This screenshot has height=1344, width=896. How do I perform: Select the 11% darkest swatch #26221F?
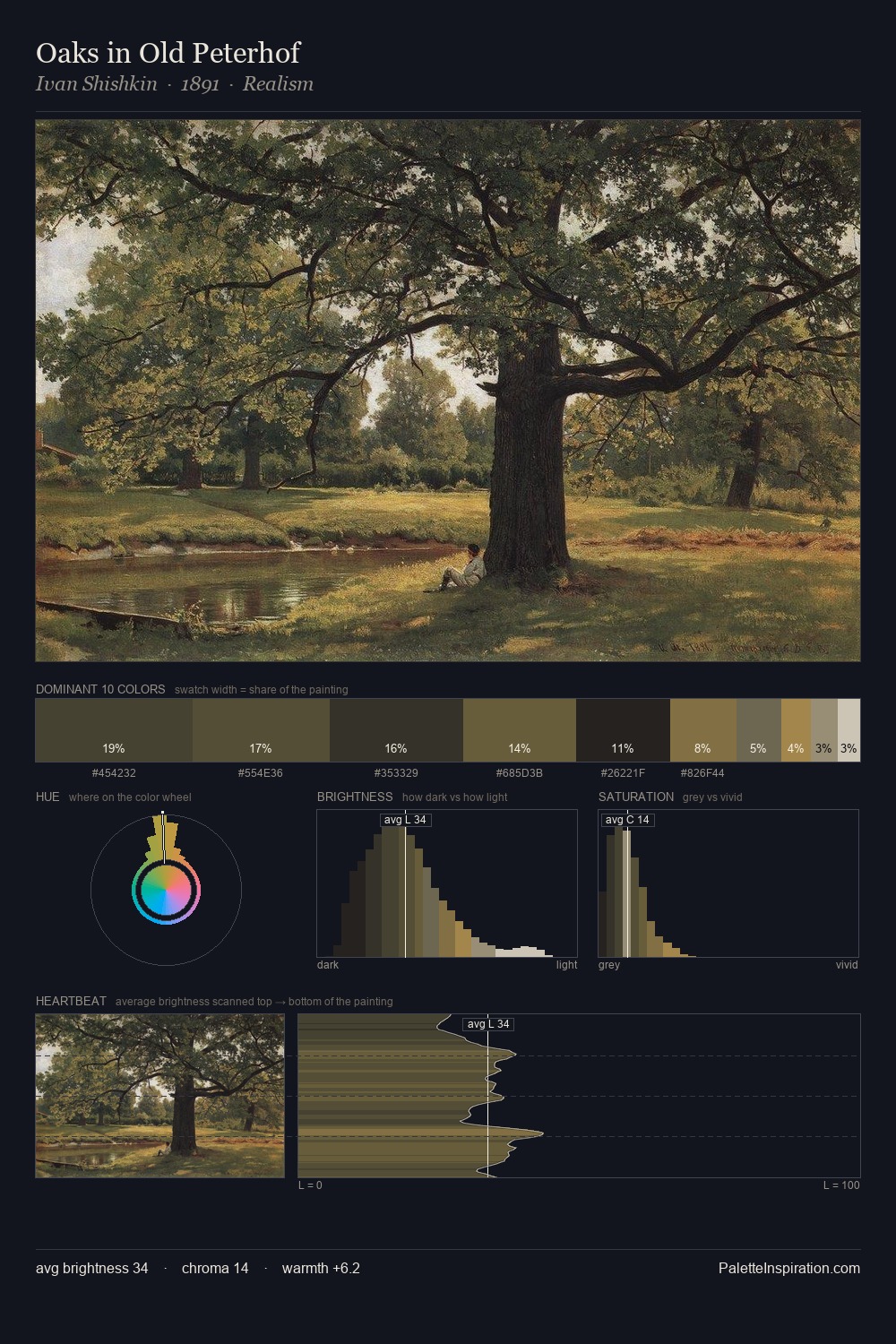pos(623,730)
